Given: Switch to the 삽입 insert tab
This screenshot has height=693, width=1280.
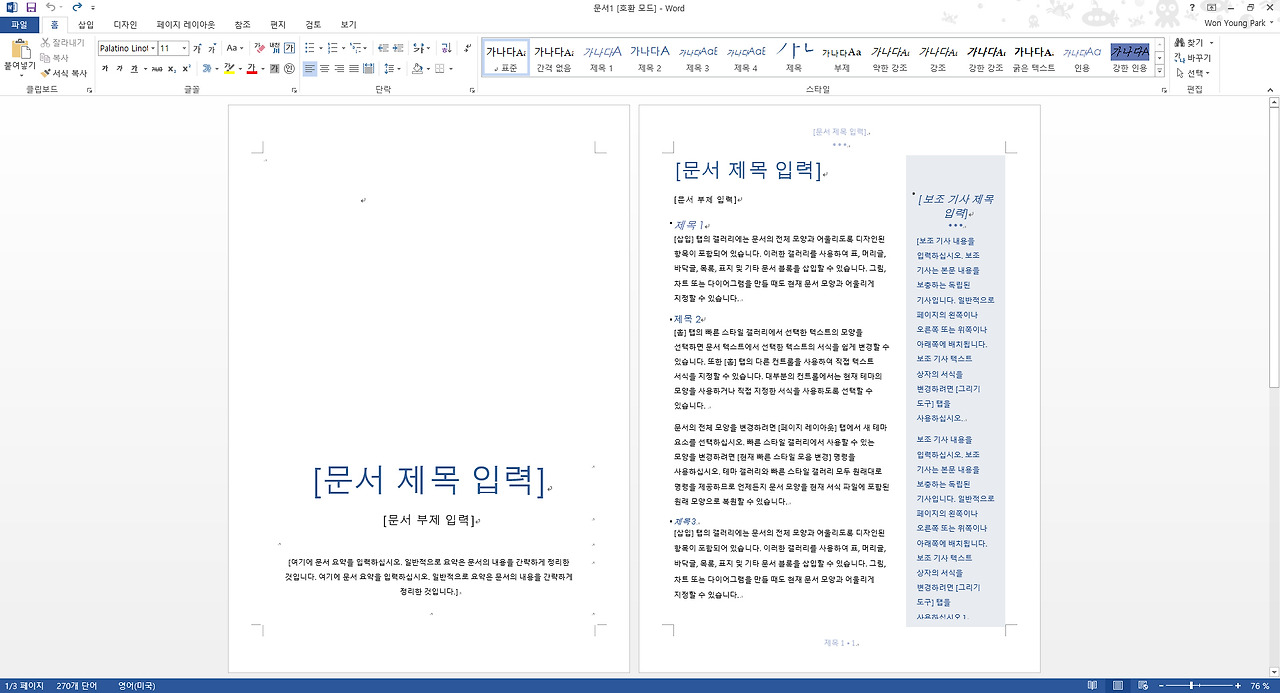Looking at the screenshot, I should (x=86, y=24).
